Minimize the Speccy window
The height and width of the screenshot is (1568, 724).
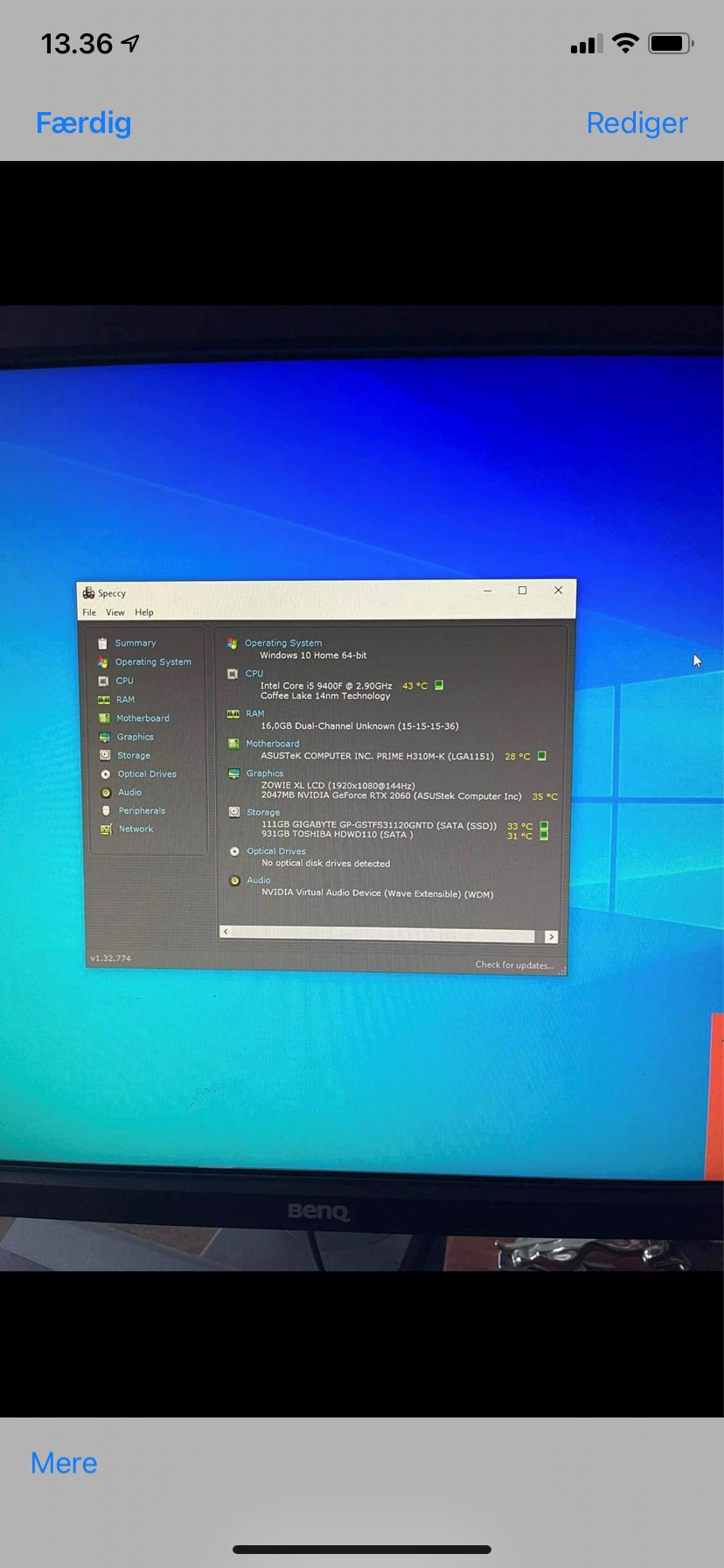pos(488,591)
